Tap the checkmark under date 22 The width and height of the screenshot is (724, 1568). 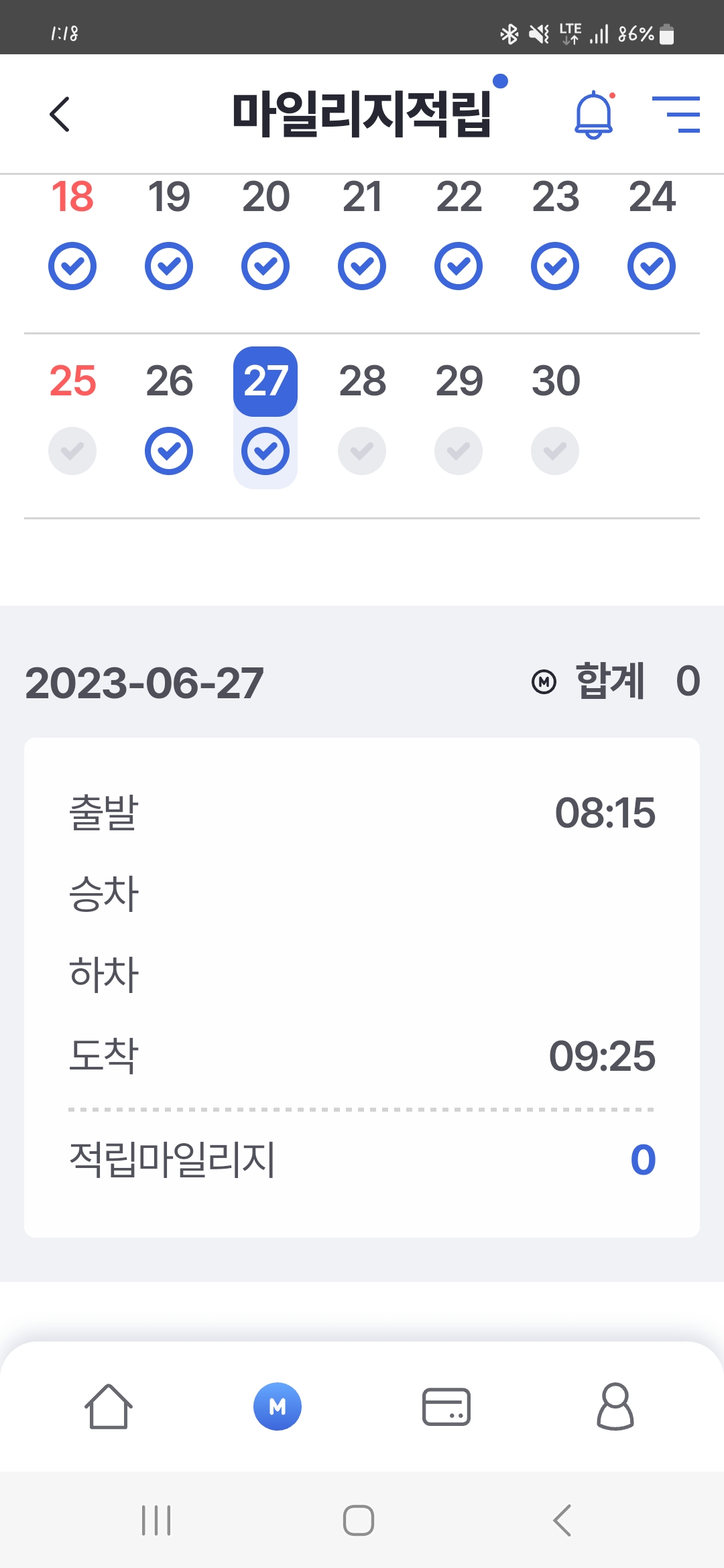click(459, 266)
